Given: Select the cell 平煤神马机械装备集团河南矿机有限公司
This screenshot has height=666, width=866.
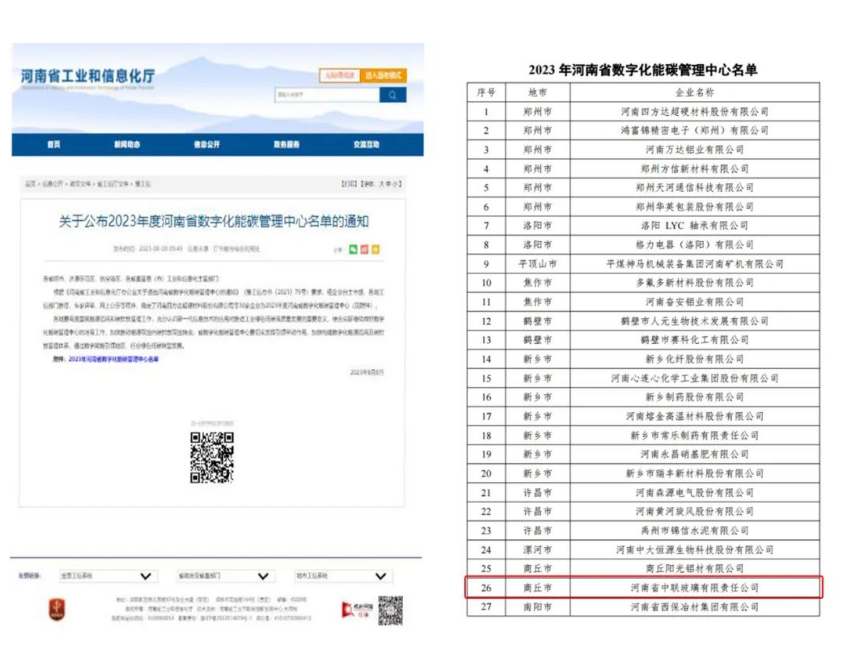Looking at the screenshot, I should point(695,264).
